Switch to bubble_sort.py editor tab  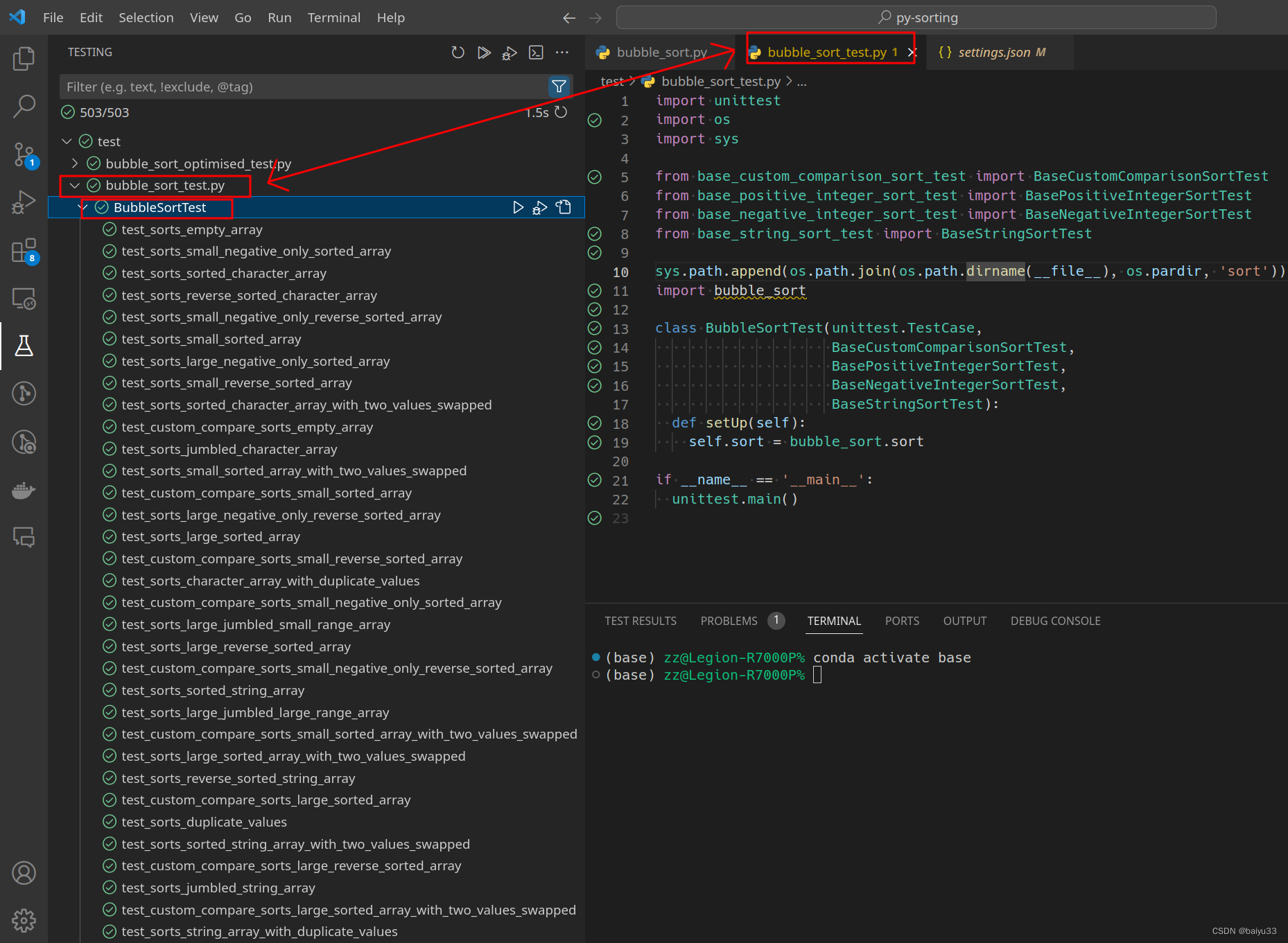661,53
